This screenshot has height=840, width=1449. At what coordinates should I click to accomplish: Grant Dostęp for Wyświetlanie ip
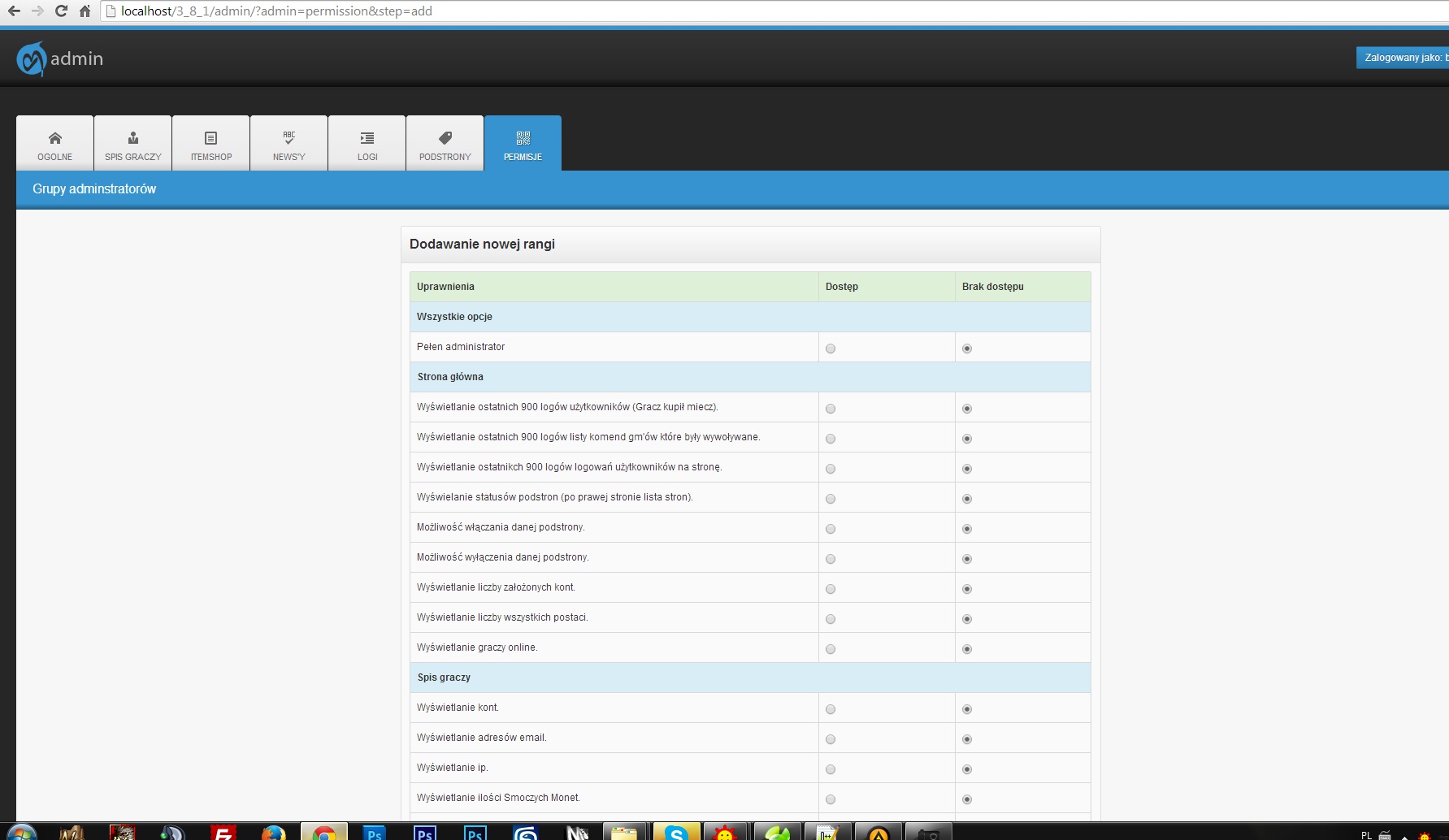coord(831,769)
